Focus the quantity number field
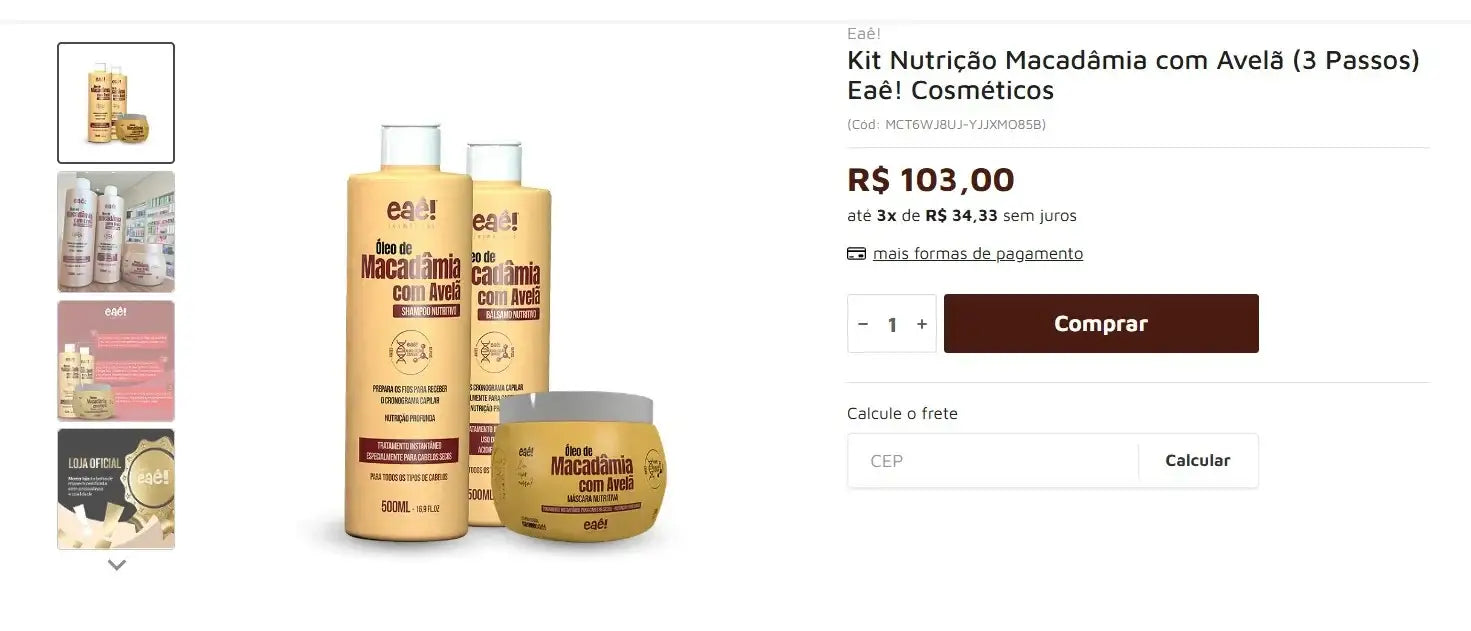This screenshot has width=1471, height=631. coord(892,324)
